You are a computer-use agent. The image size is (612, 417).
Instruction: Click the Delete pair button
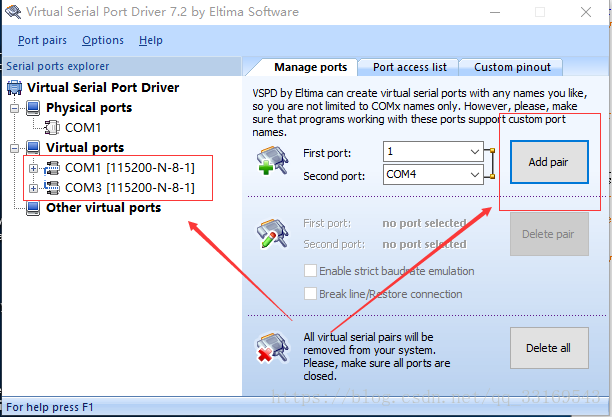[549, 234]
